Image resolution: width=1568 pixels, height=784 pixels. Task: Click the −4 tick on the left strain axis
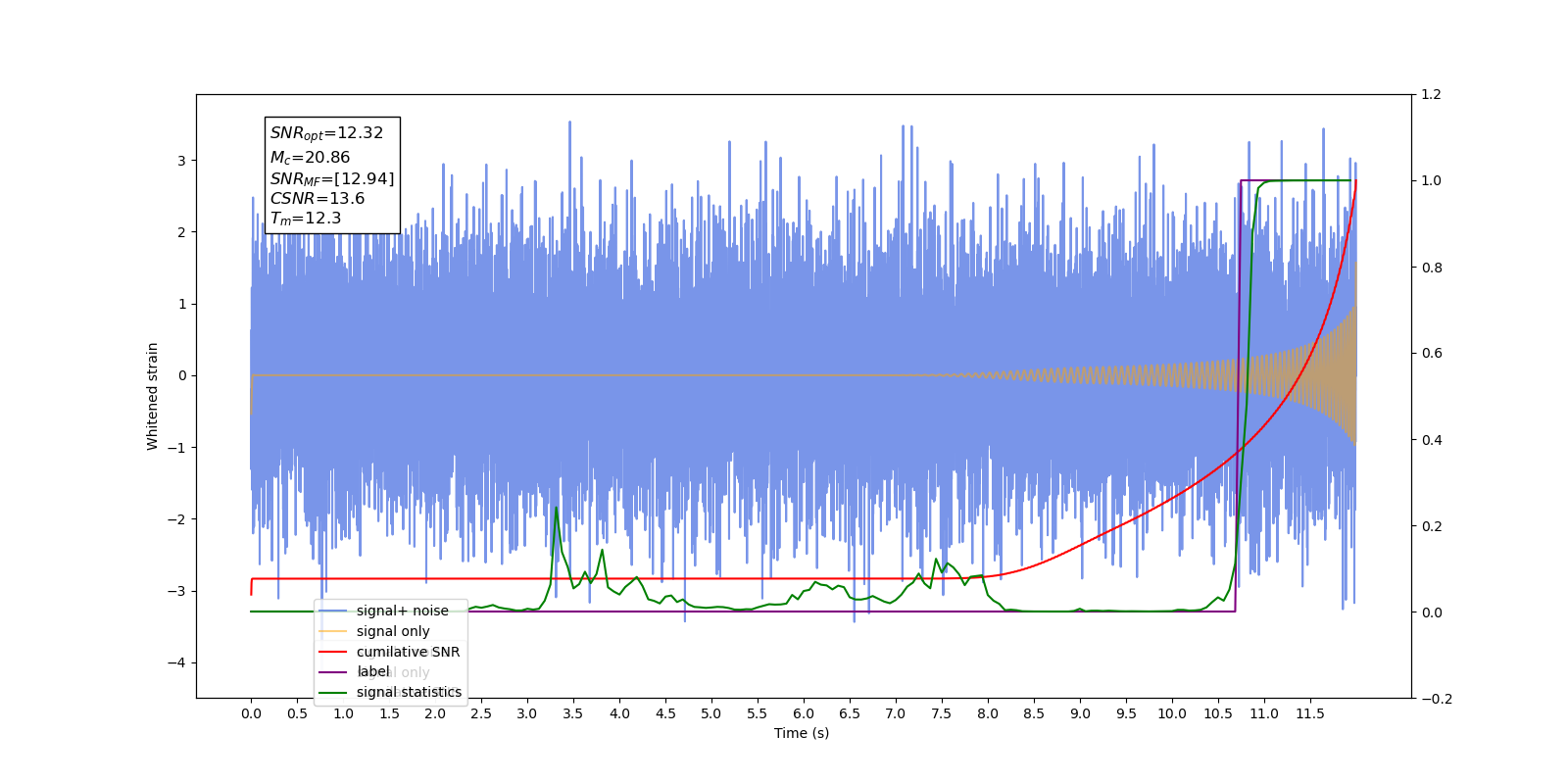coord(177,662)
